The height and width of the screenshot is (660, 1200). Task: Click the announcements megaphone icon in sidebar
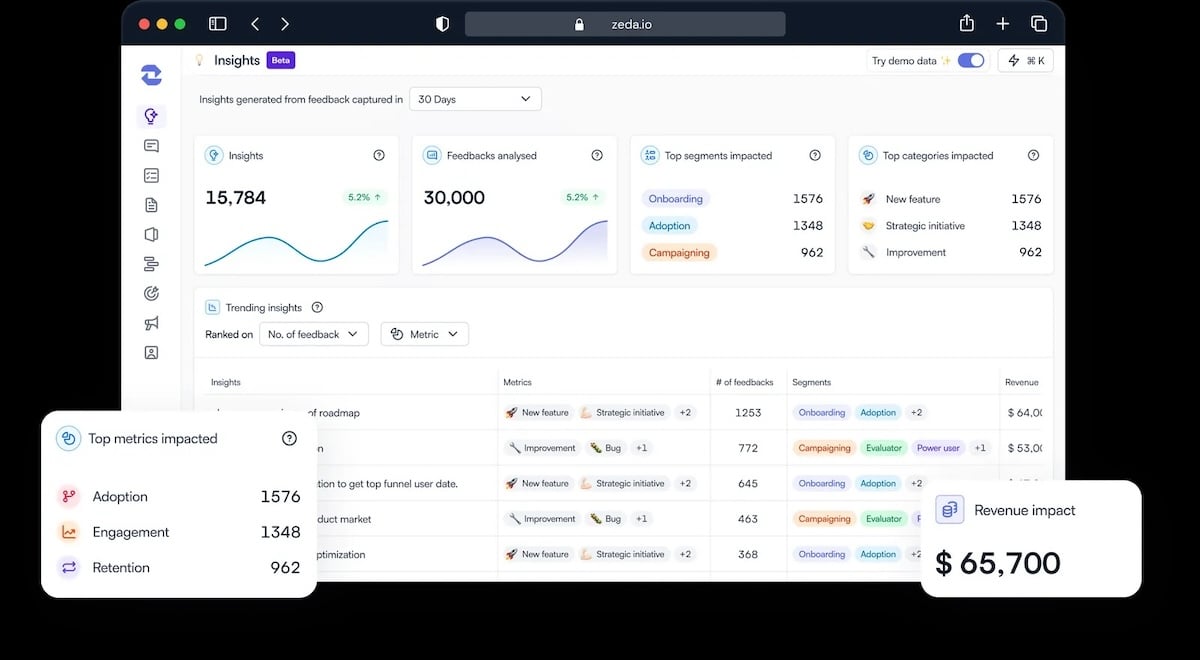(x=151, y=323)
